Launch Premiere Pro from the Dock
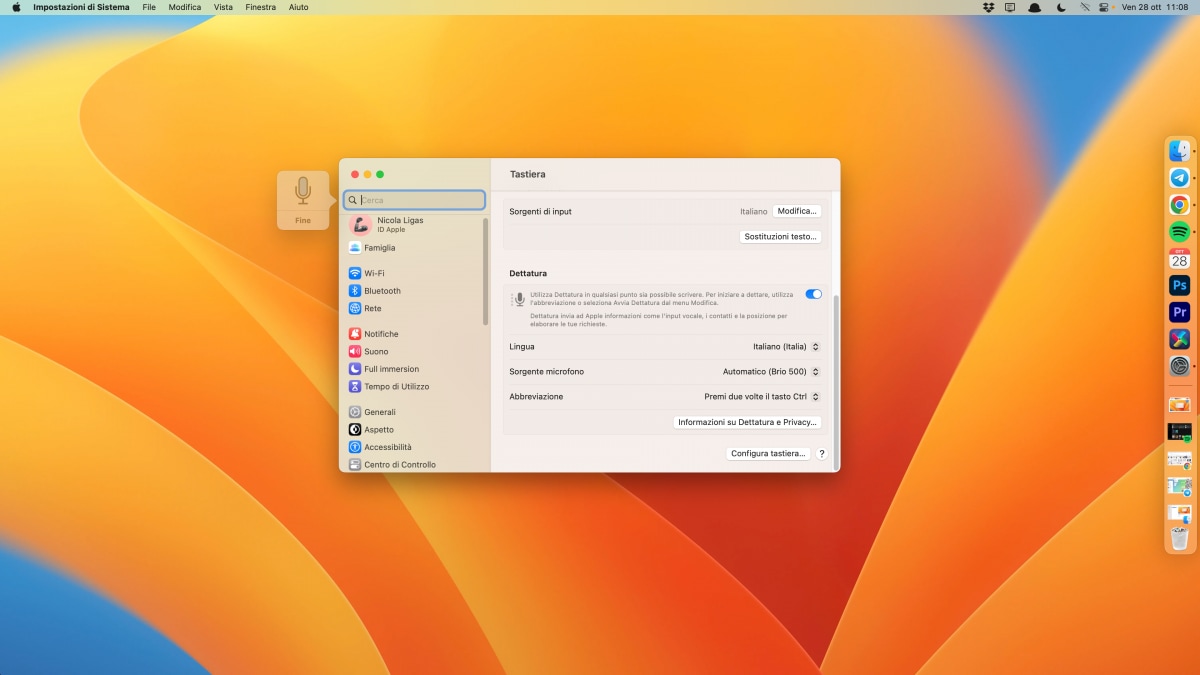 [1180, 313]
